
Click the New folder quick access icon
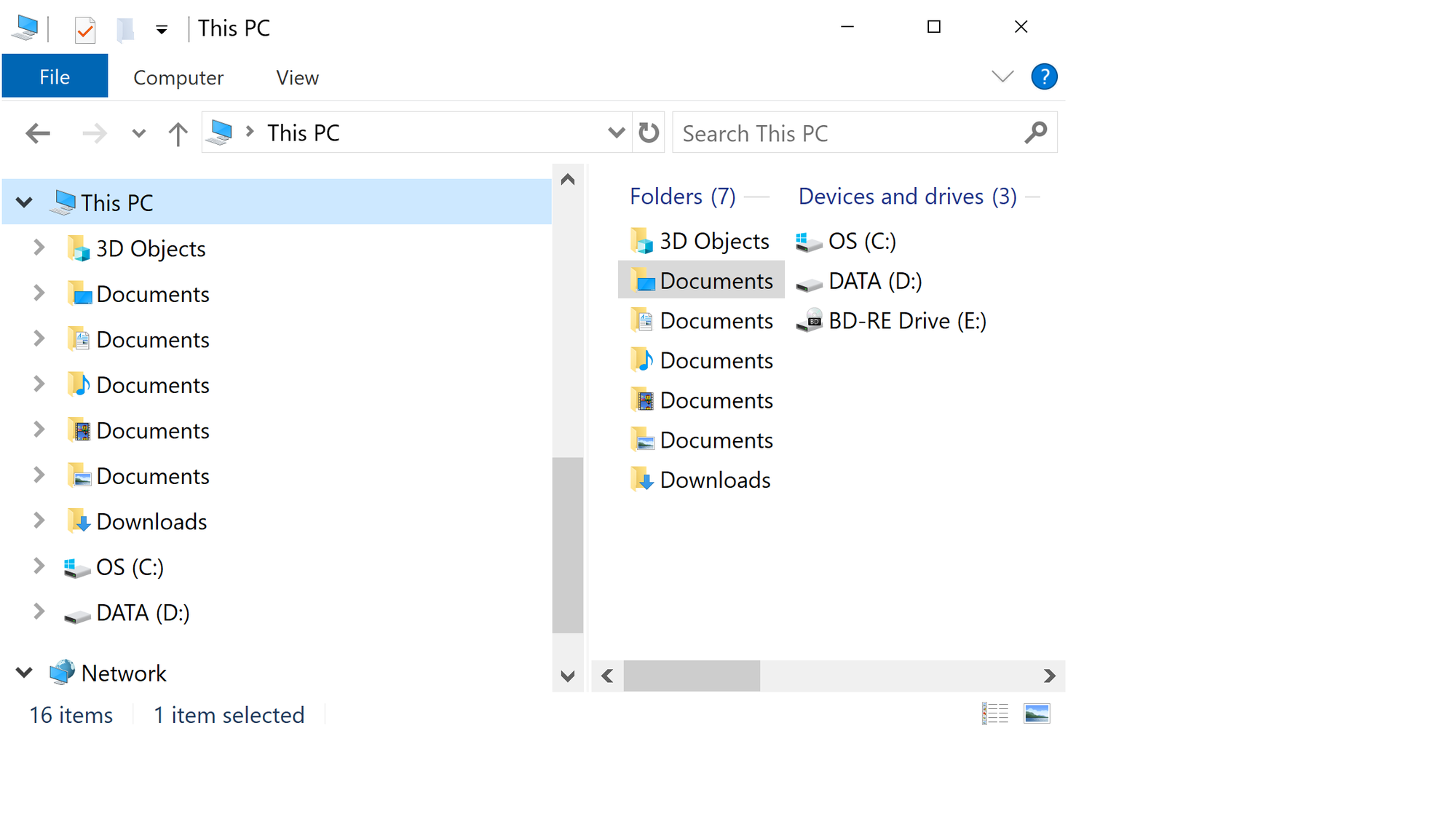[125, 29]
